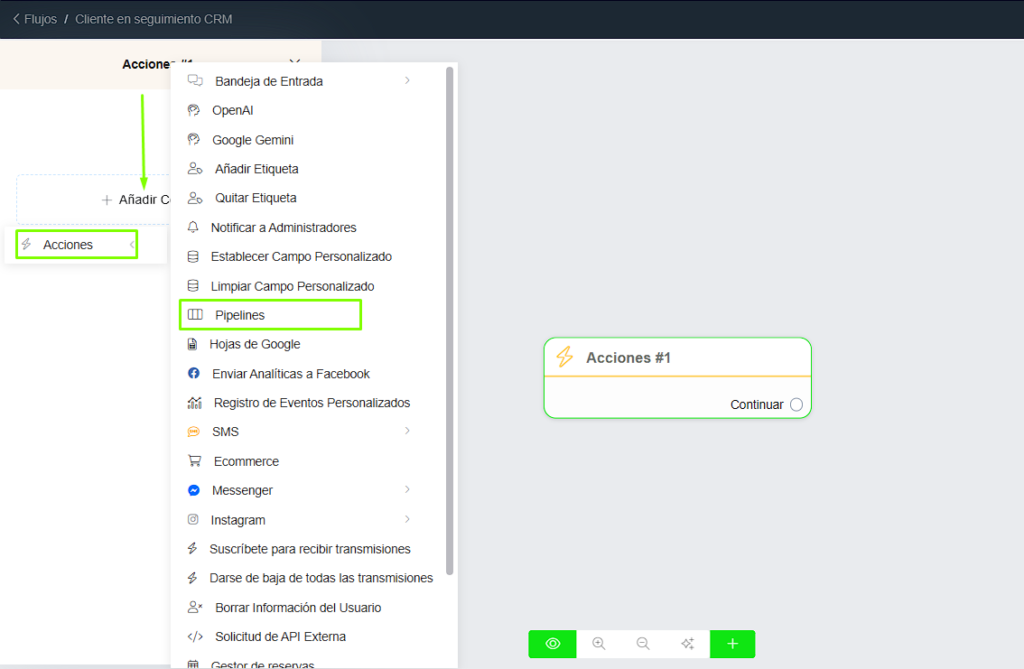Viewport: 1024px width, 669px height.
Task: Select the Continuar connector circle
Action: click(x=796, y=405)
